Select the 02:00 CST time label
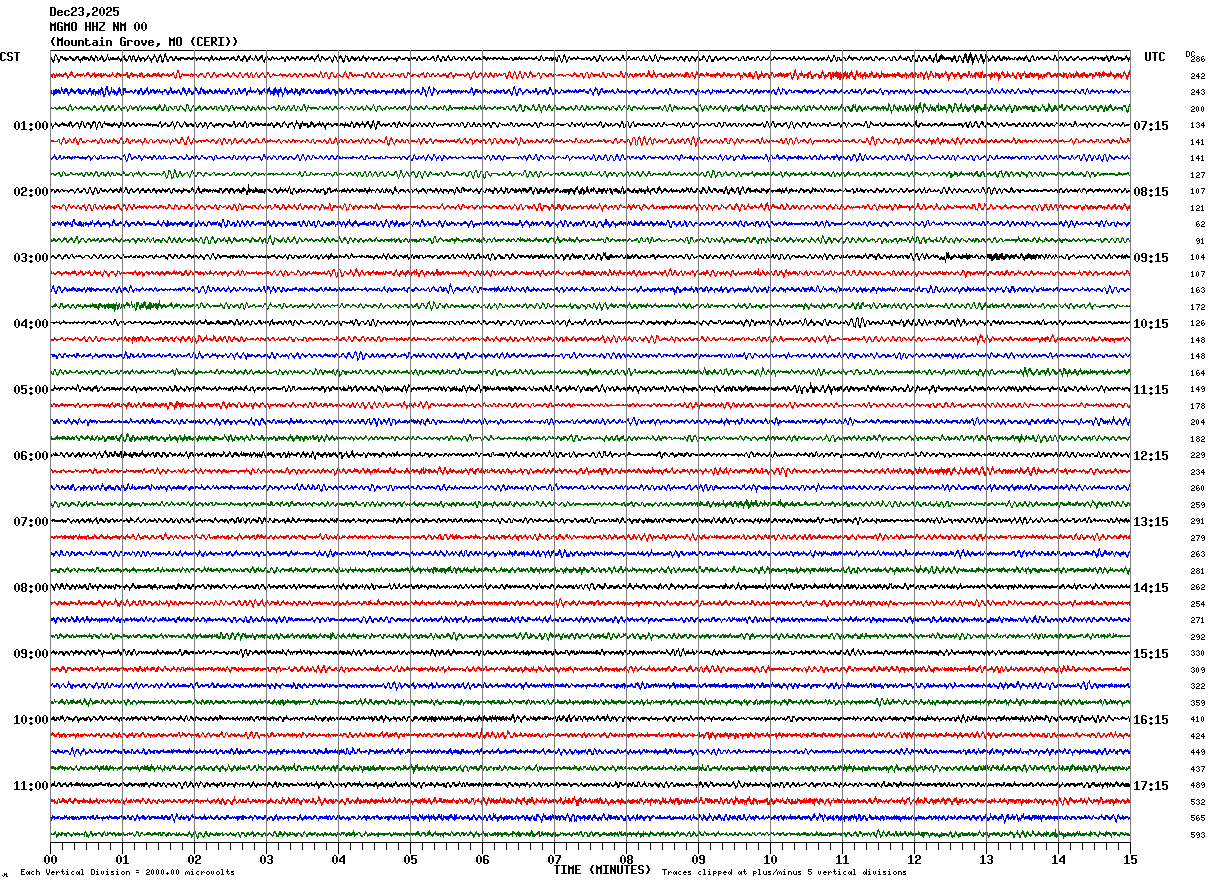This screenshot has height=886, width=1210. (x=31, y=192)
